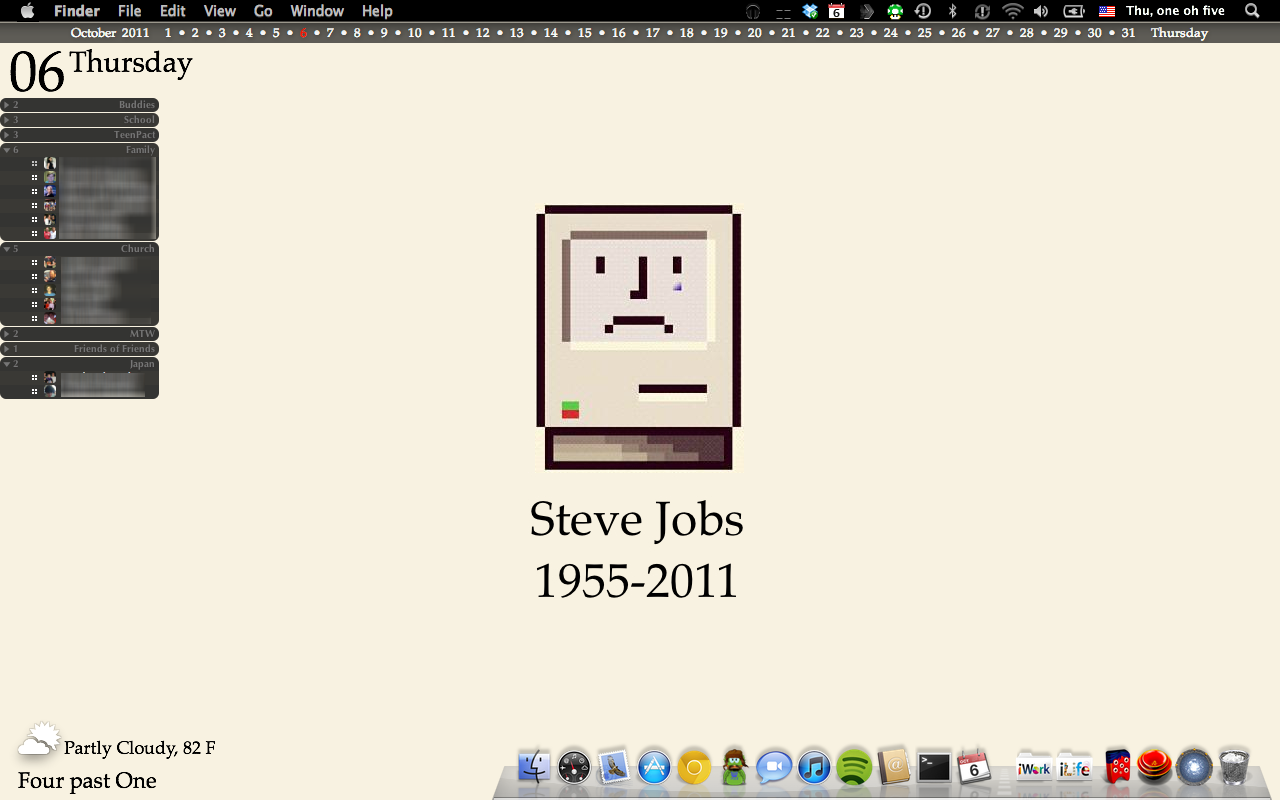
Task: Select the first contact in Family group
Action: coord(79,163)
